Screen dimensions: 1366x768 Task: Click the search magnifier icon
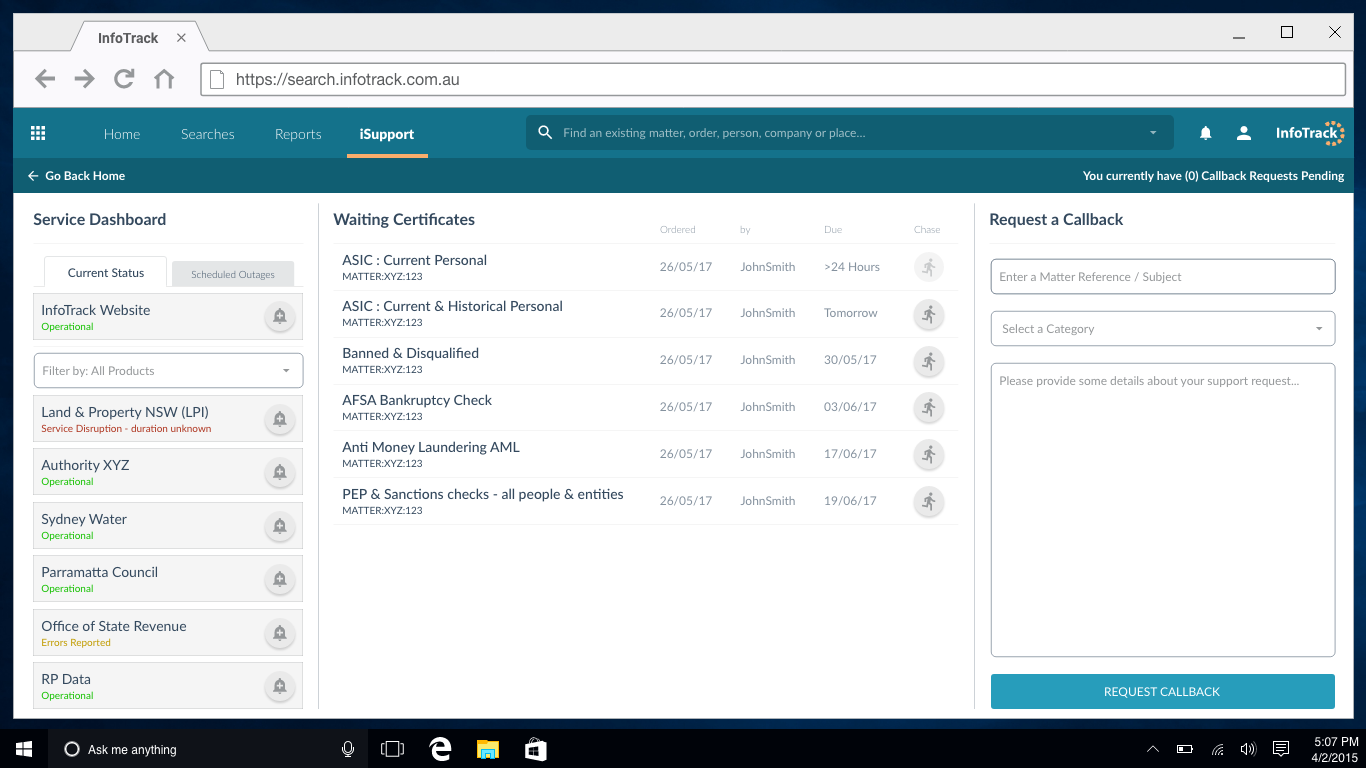tap(545, 132)
